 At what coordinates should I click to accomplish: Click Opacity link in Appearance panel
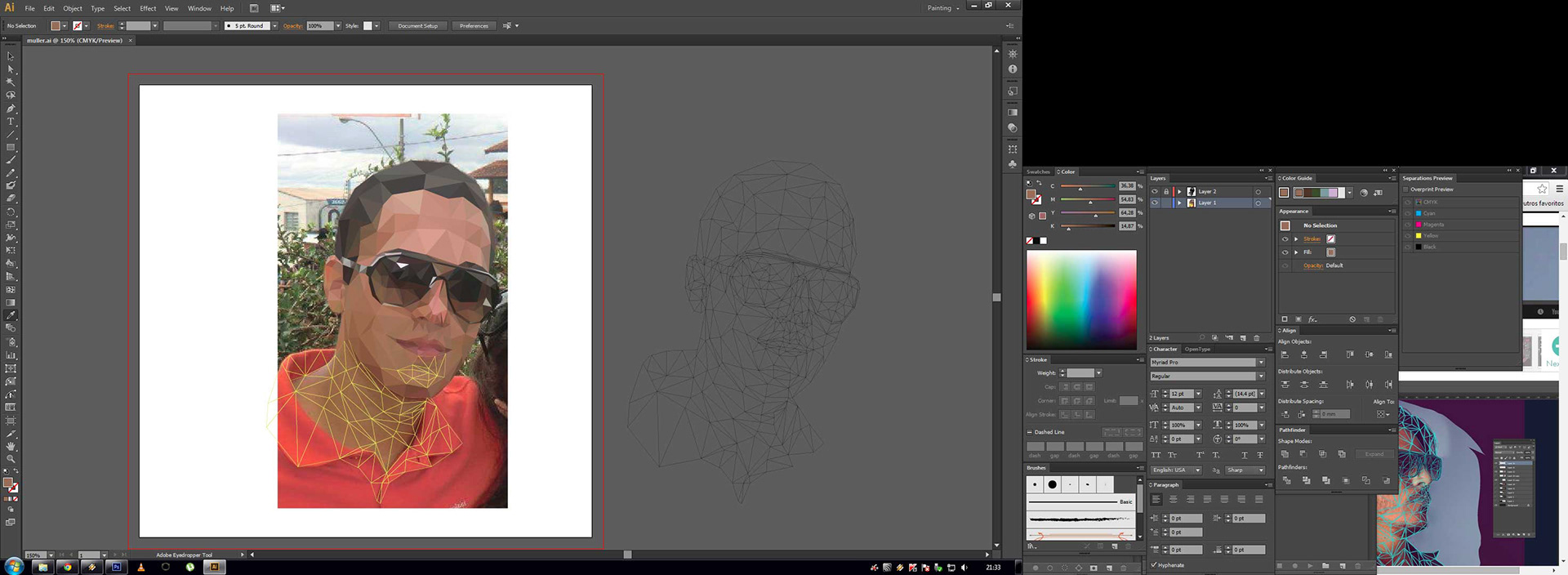1313,265
